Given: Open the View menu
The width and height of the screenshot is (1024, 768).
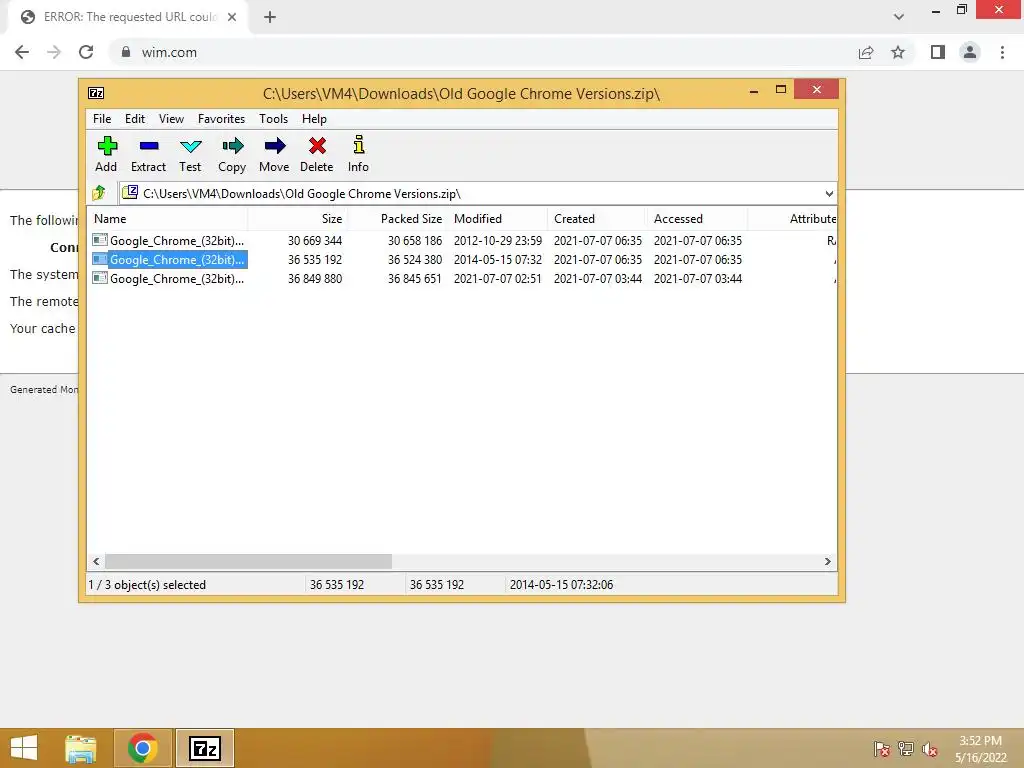Looking at the screenshot, I should click(x=171, y=119).
